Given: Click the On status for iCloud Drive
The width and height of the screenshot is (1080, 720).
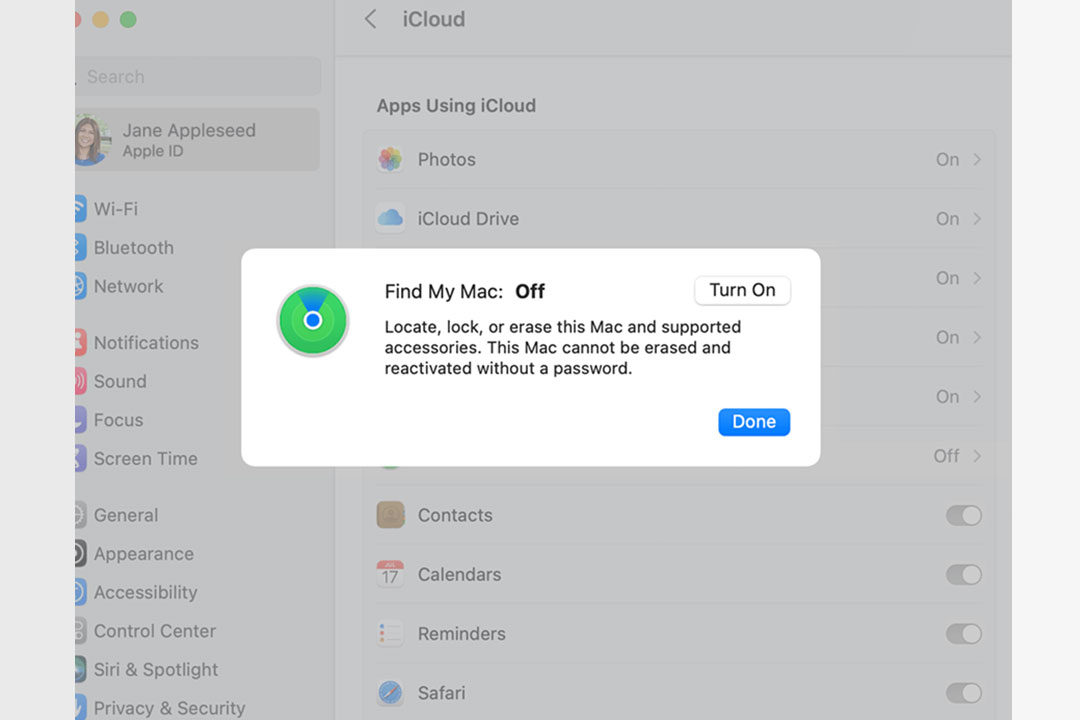Looking at the screenshot, I should (947, 218).
